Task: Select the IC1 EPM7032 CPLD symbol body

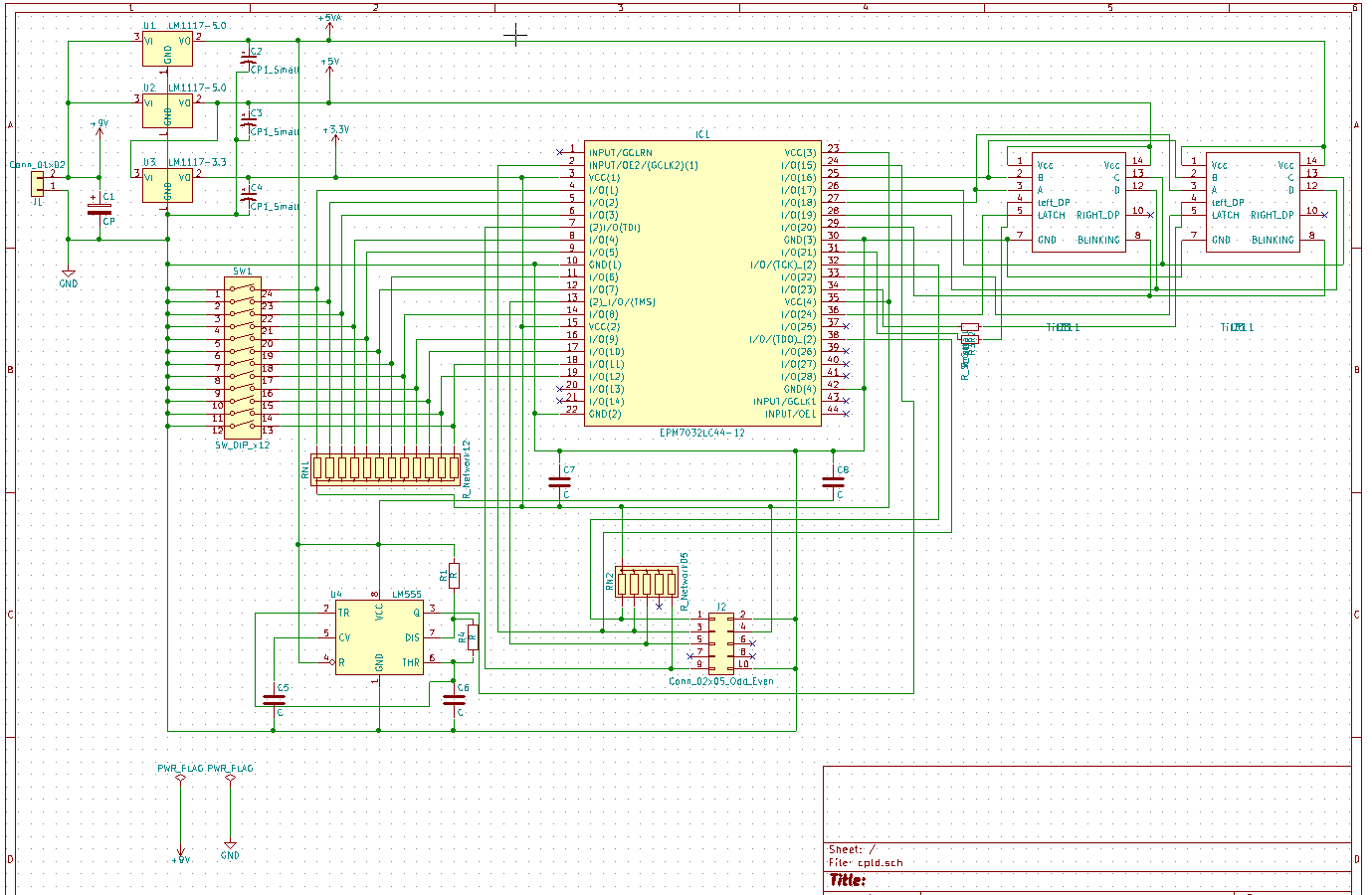Action: pyautogui.click(x=702, y=283)
